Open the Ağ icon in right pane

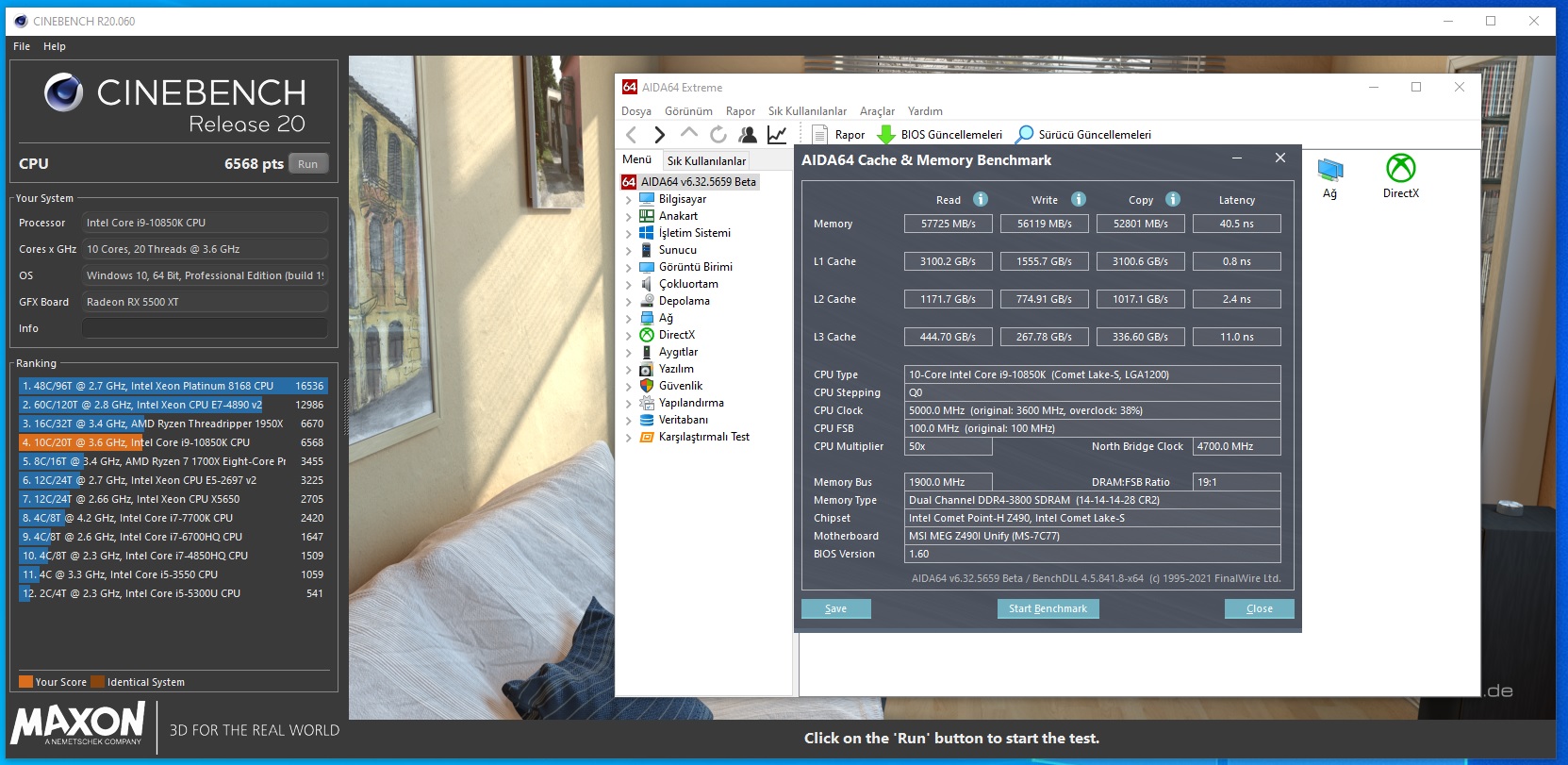point(1329,177)
